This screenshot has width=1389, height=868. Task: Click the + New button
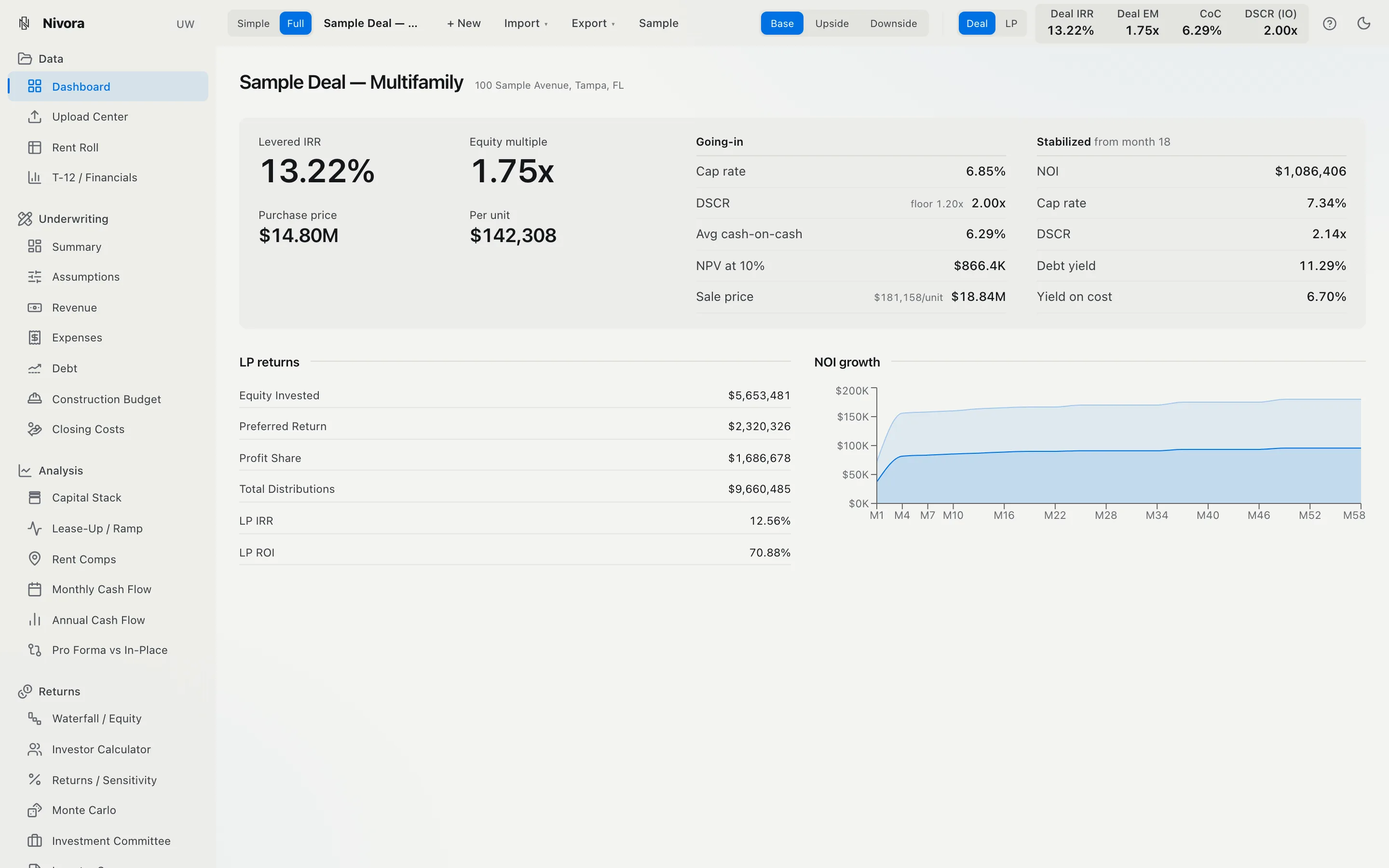click(x=464, y=24)
